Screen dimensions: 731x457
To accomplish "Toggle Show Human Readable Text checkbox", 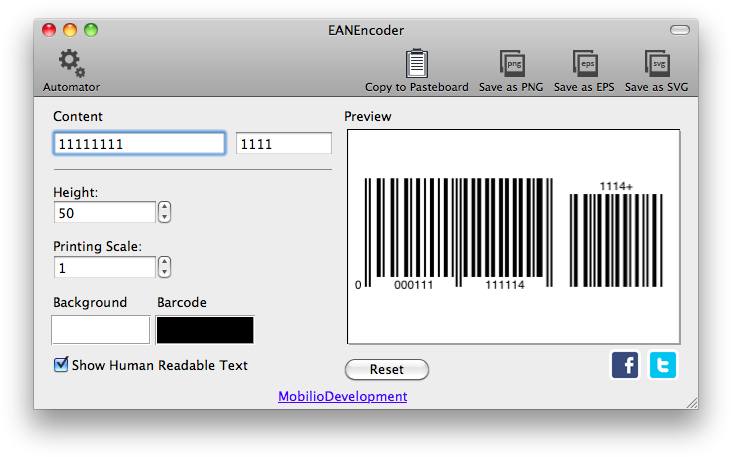I will (61, 365).
